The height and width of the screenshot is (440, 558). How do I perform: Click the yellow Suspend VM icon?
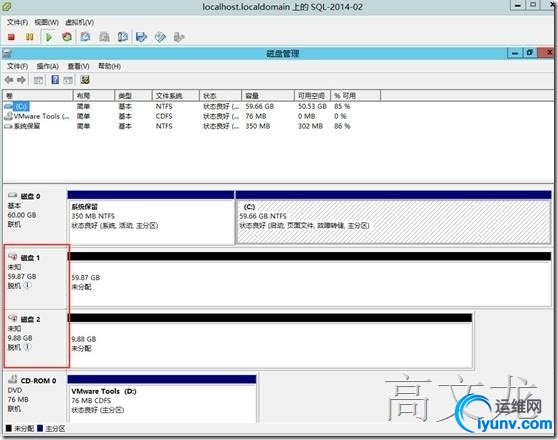click(30, 37)
